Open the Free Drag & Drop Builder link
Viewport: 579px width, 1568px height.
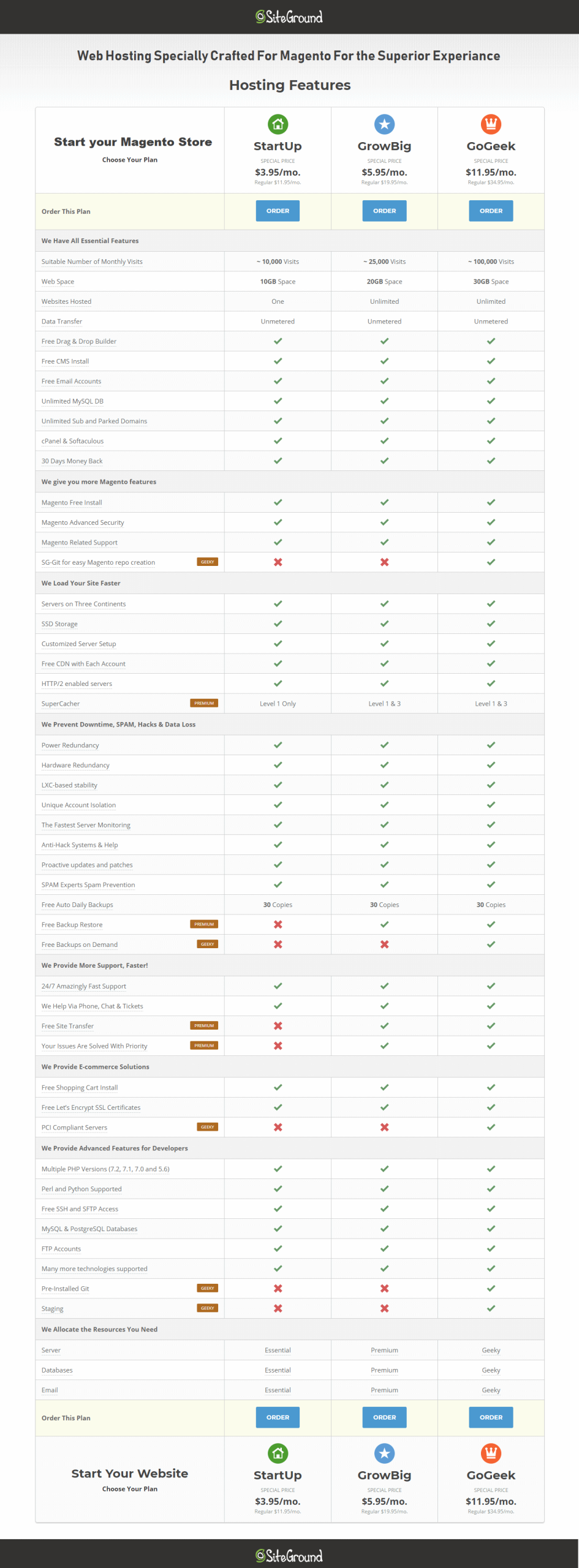tap(79, 341)
